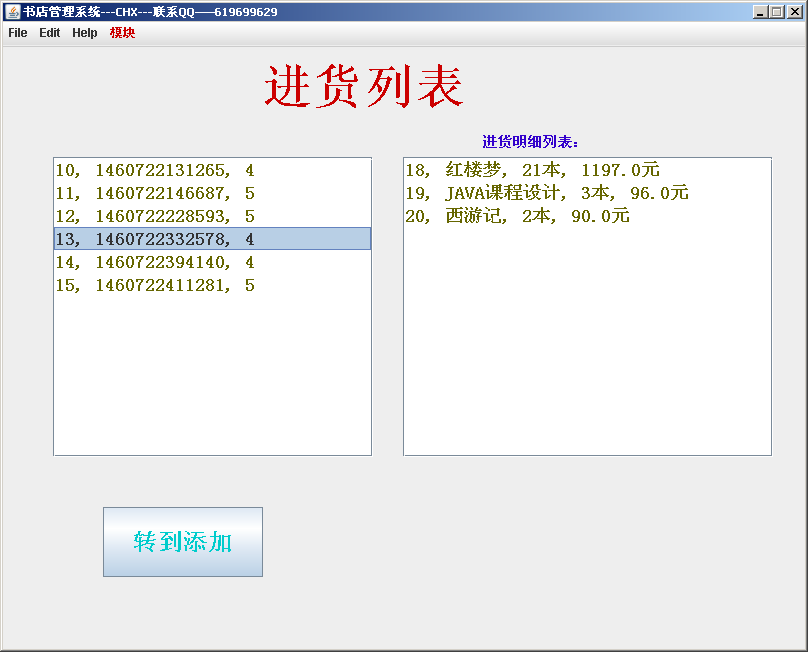This screenshot has height=652, width=808.
Task: Open the 模块 menu
Action: coord(122,33)
